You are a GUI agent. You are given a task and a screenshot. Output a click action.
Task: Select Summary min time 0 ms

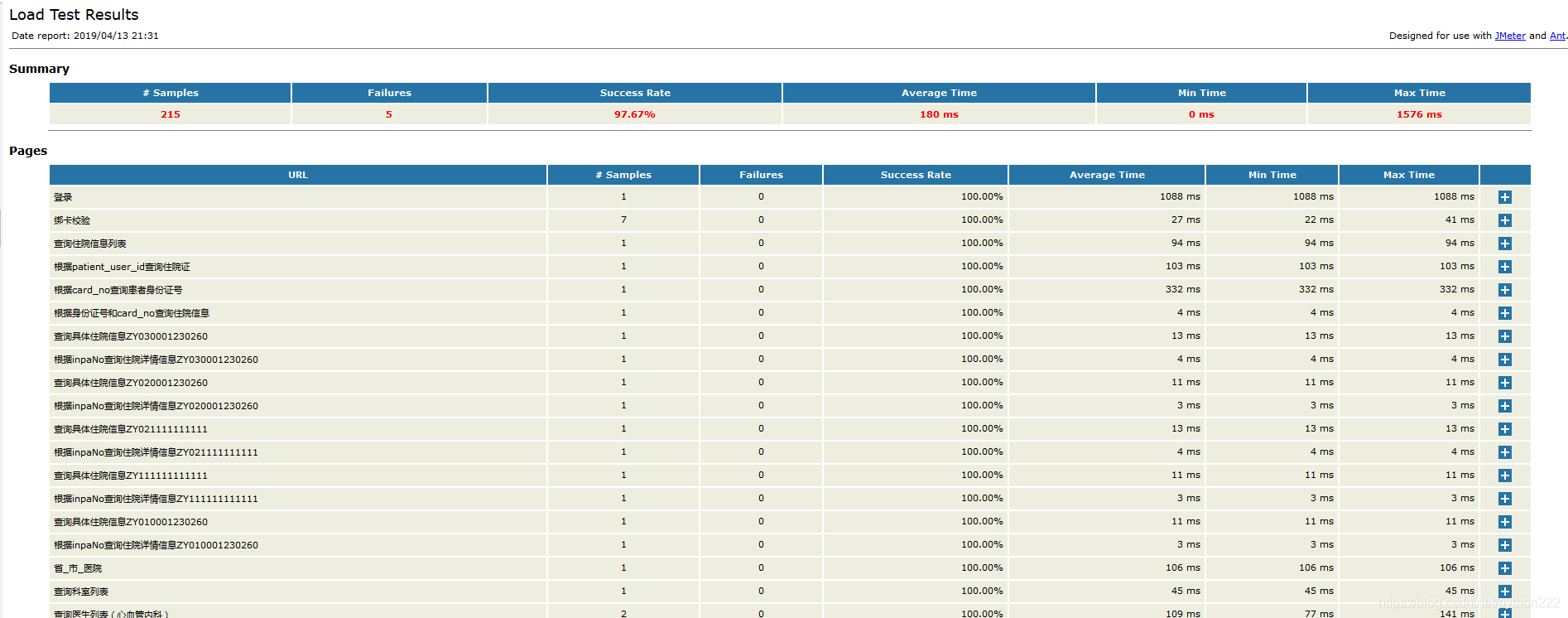(1201, 114)
